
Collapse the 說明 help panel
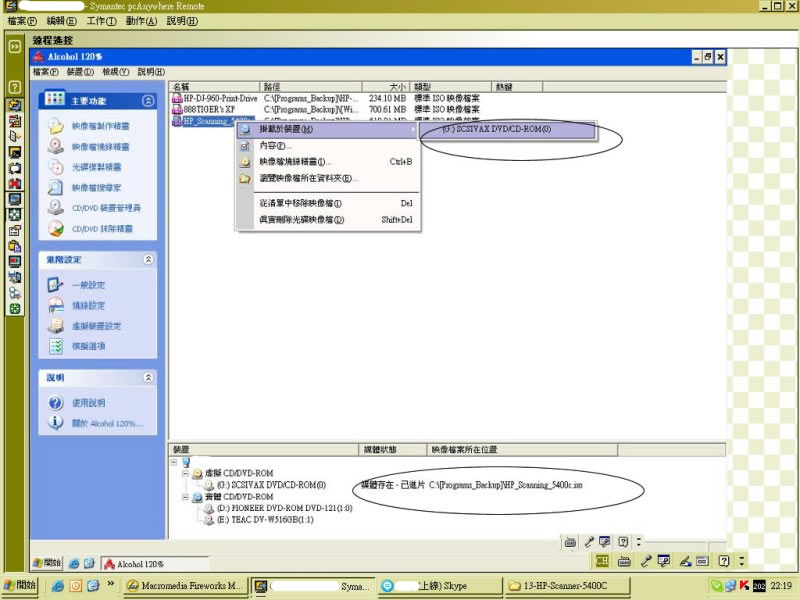(x=148, y=378)
